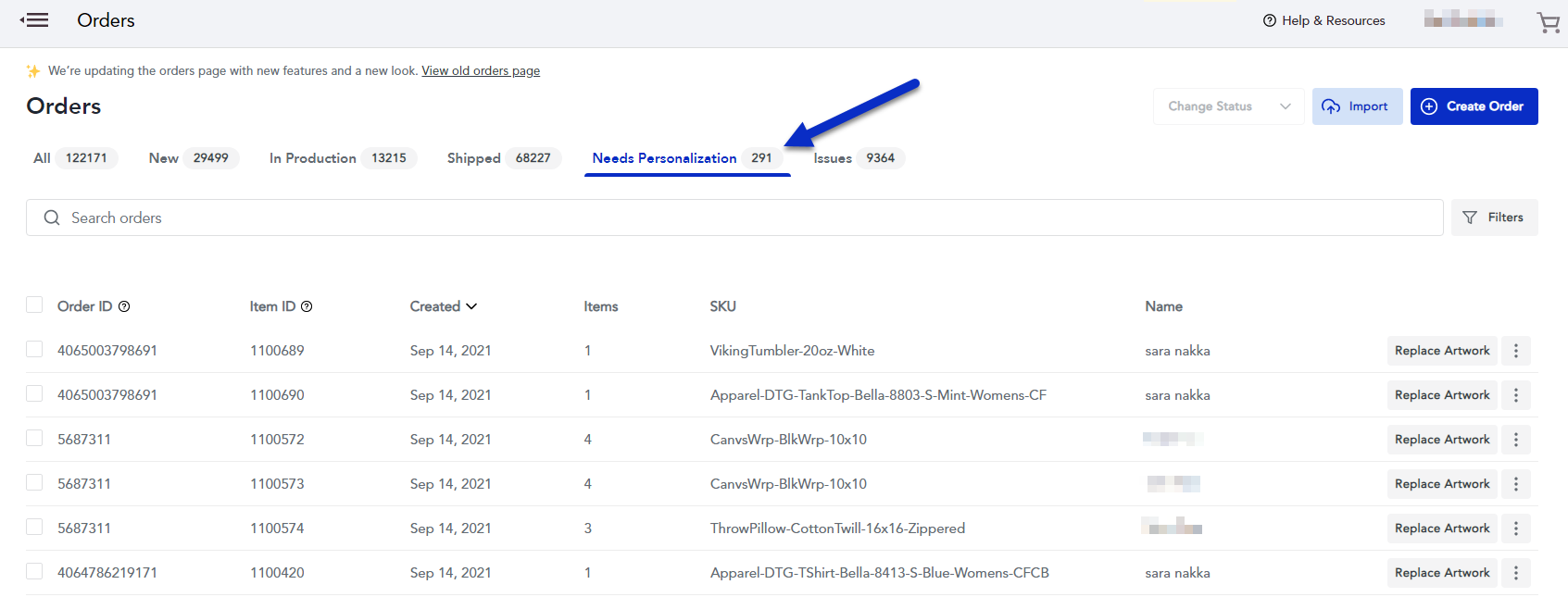Open three-dot menu for item 1100572
Screen dimensions: 1568x597
coord(1515,440)
